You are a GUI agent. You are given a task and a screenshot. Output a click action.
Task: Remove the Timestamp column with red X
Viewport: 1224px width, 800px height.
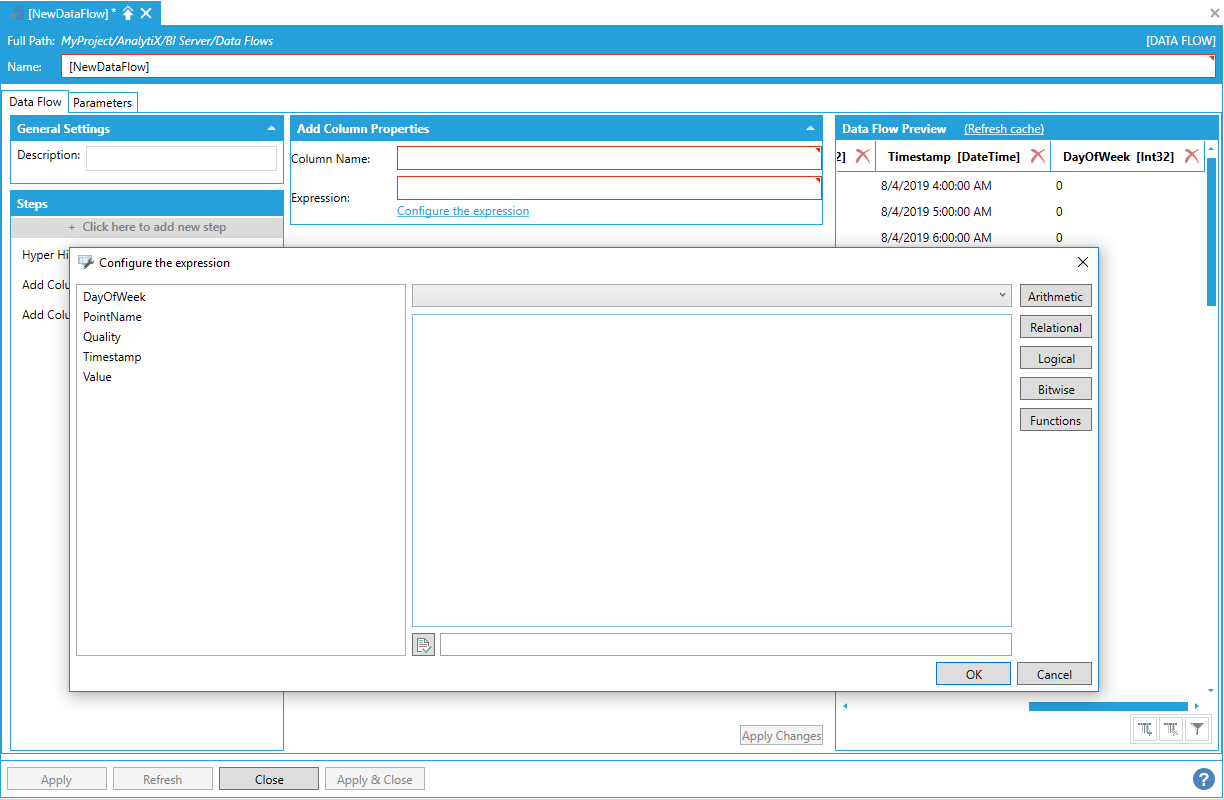(1038, 156)
